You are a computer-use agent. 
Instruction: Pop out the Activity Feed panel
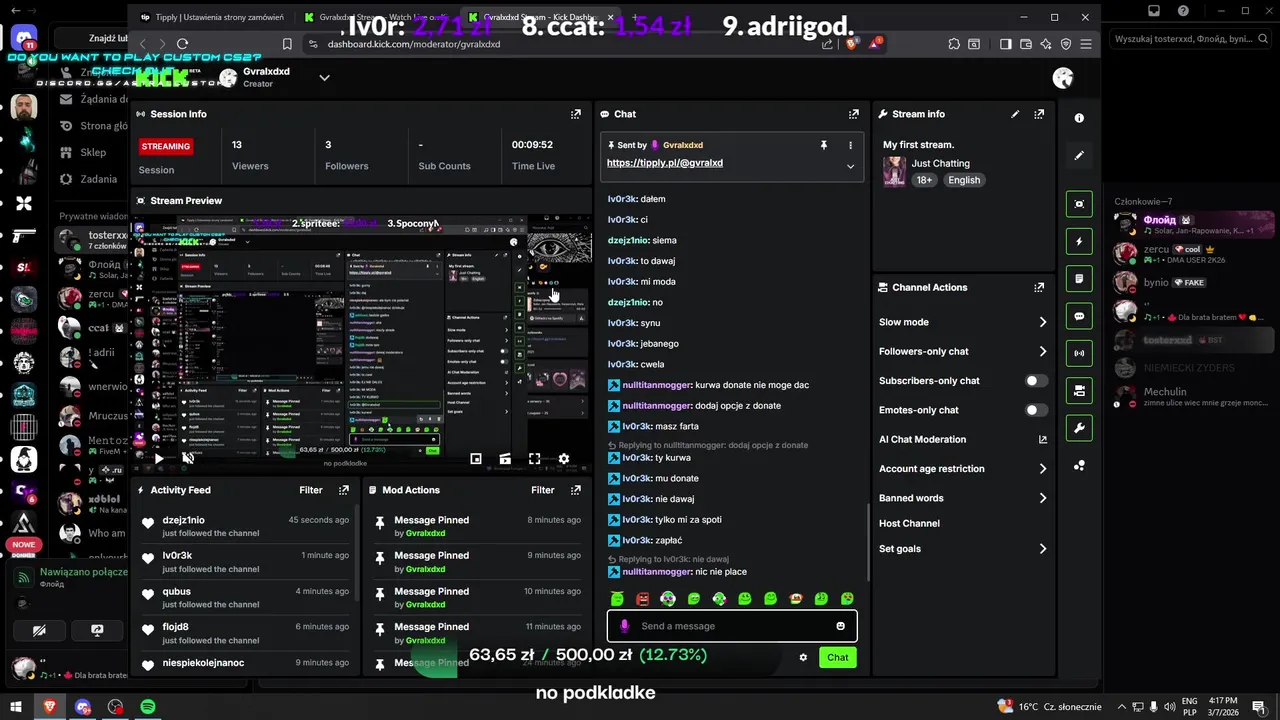tap(344, 490)
